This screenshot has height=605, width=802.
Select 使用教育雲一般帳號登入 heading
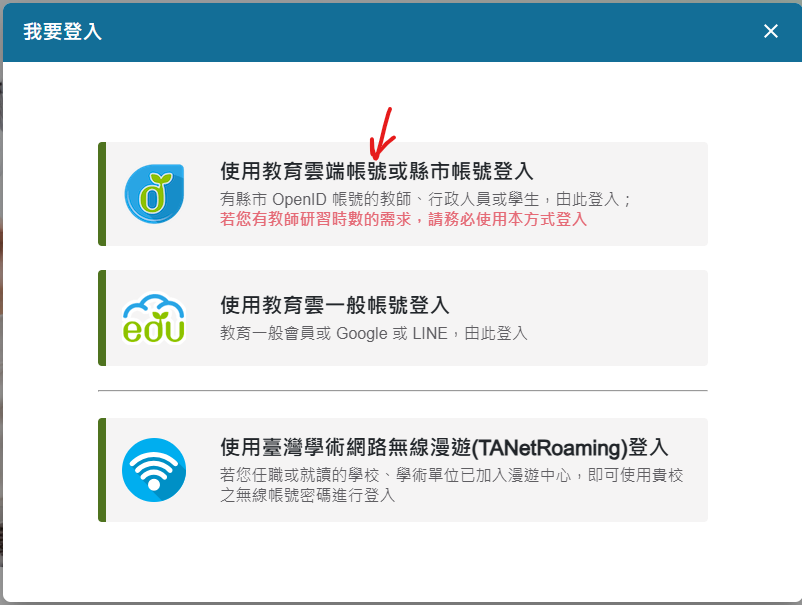pos(335,305)
